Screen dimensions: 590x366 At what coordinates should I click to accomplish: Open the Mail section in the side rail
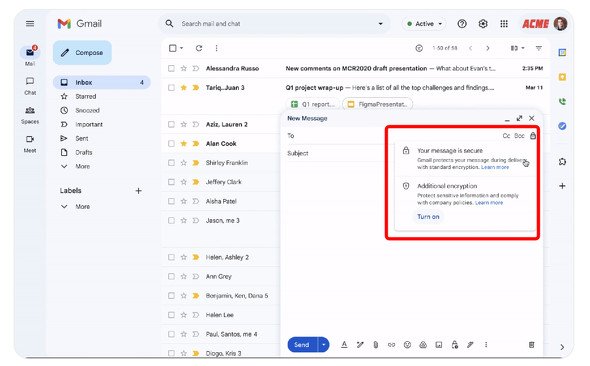pyautogui.click(x=30, y=56)
